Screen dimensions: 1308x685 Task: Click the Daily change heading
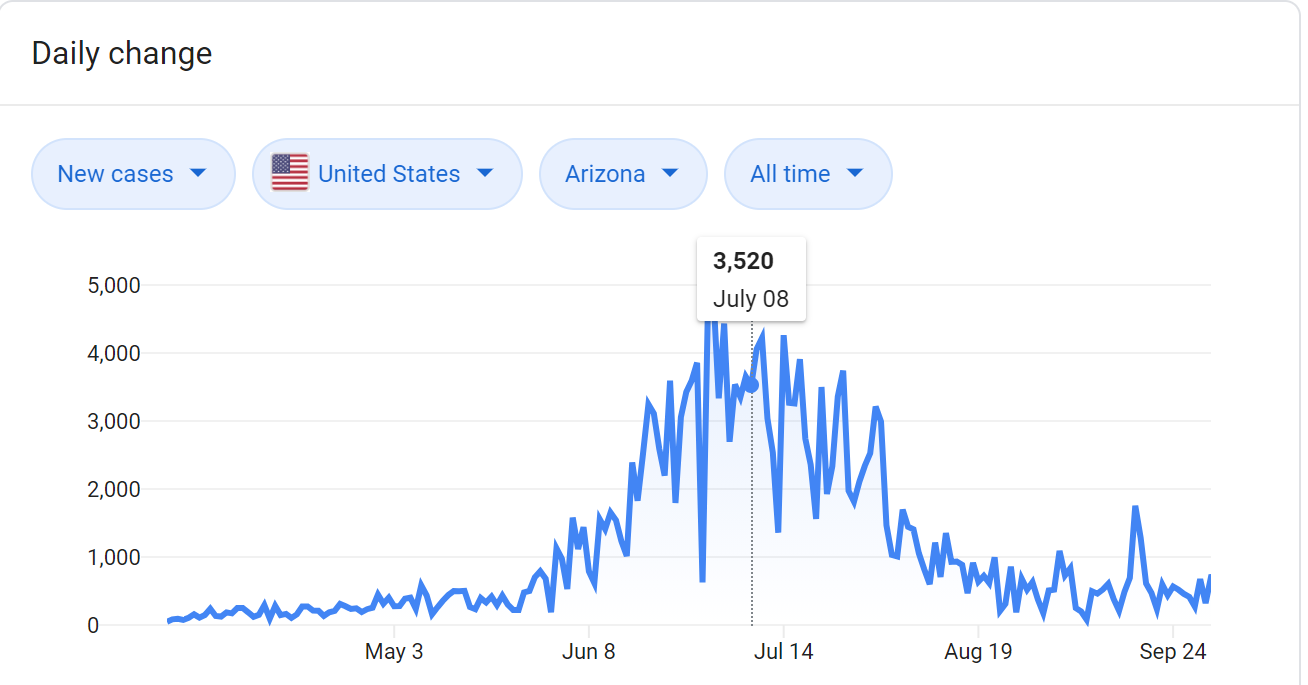[122, 53]
